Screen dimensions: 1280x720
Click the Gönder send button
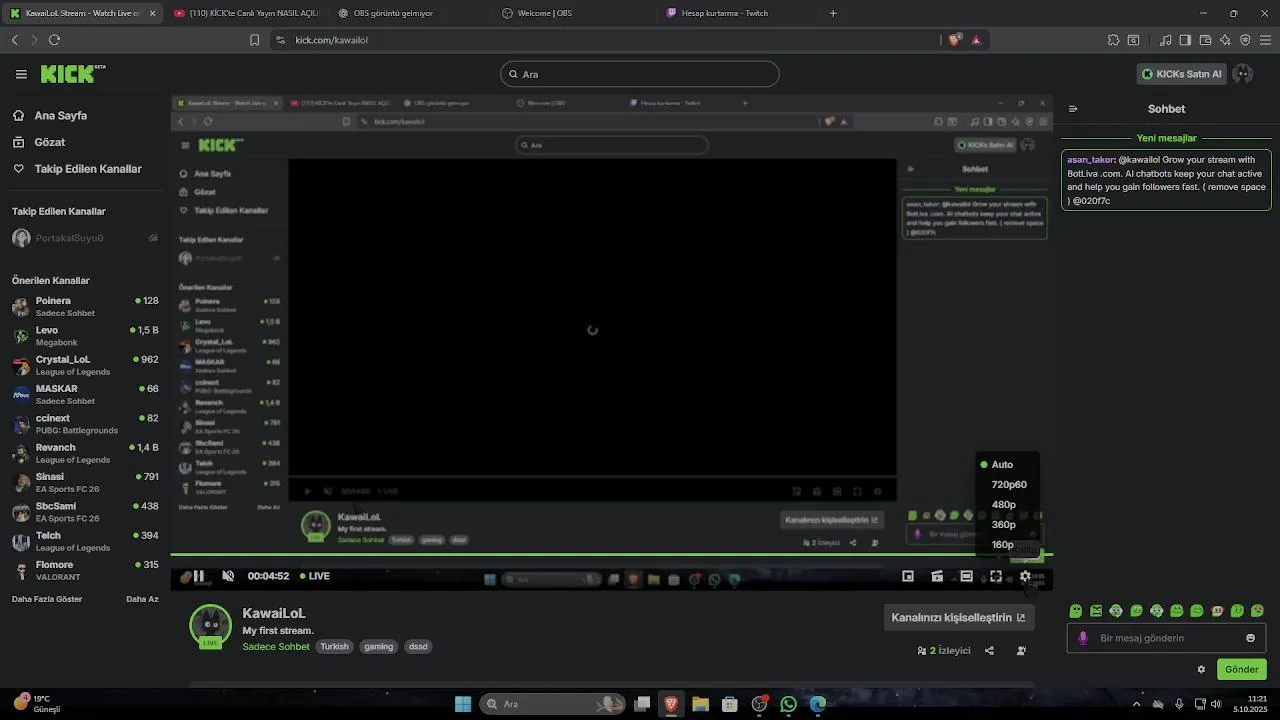[1242, 669]
